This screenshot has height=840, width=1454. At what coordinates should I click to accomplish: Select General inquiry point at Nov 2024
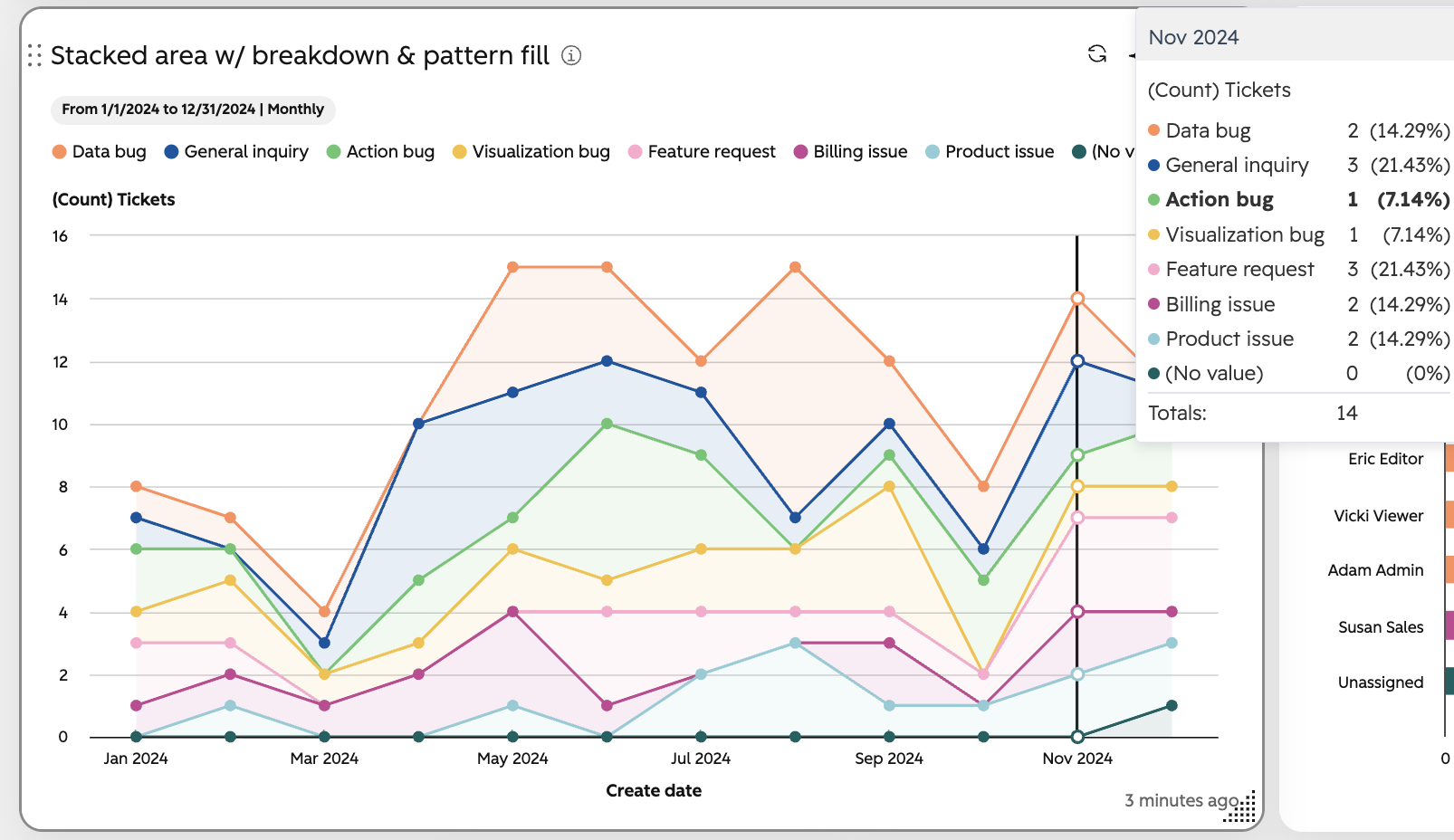tap(1077, 361)
